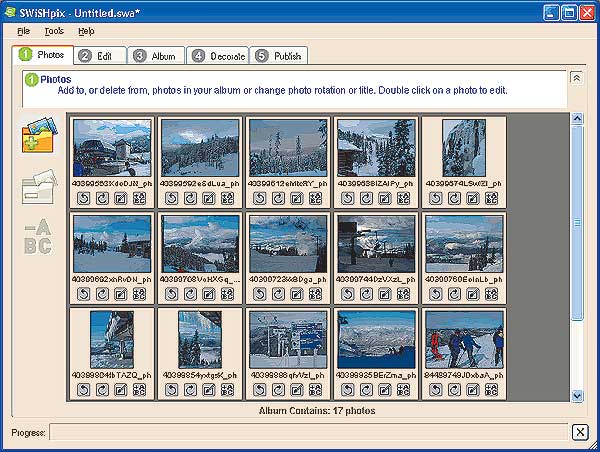This screenshot has height=452, width=600.
Task: Rotate photo 40399692xhRvDN clockwise
Action: point(102,294)
